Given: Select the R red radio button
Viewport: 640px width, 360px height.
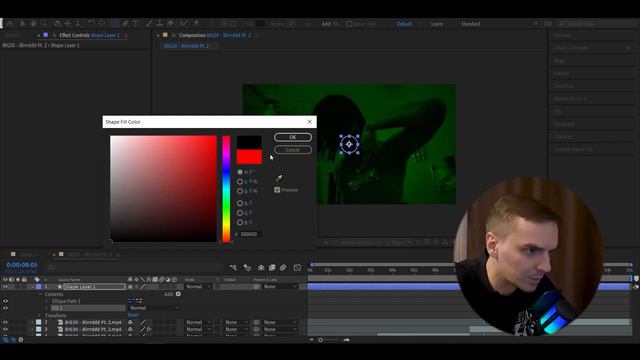Looking at the screenshot, I should 240,203.
